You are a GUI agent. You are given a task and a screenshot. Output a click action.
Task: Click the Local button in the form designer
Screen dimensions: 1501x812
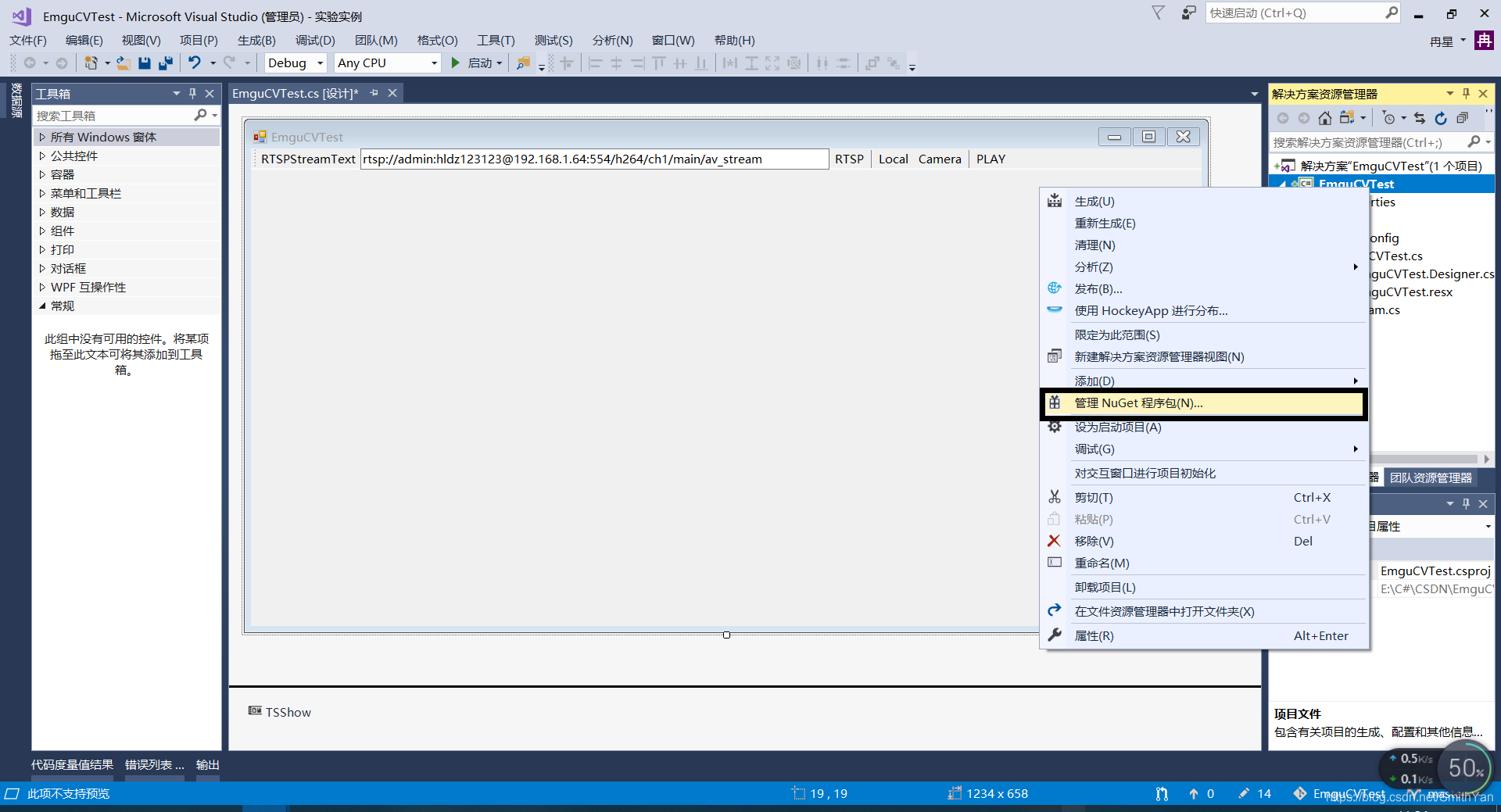[893, 159]
